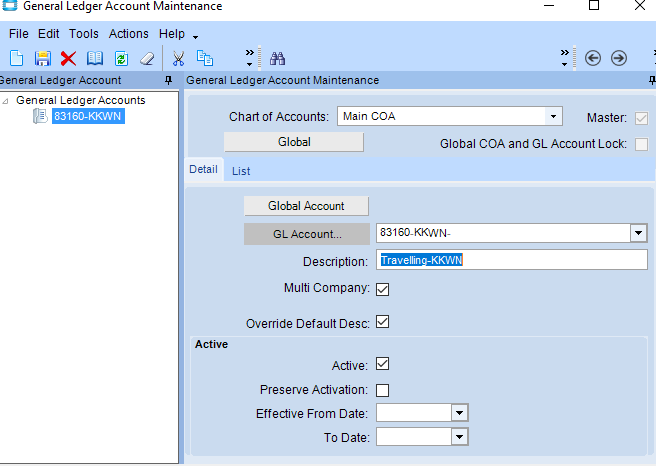
Task: Click the Global button
Action: click(294, 142)
